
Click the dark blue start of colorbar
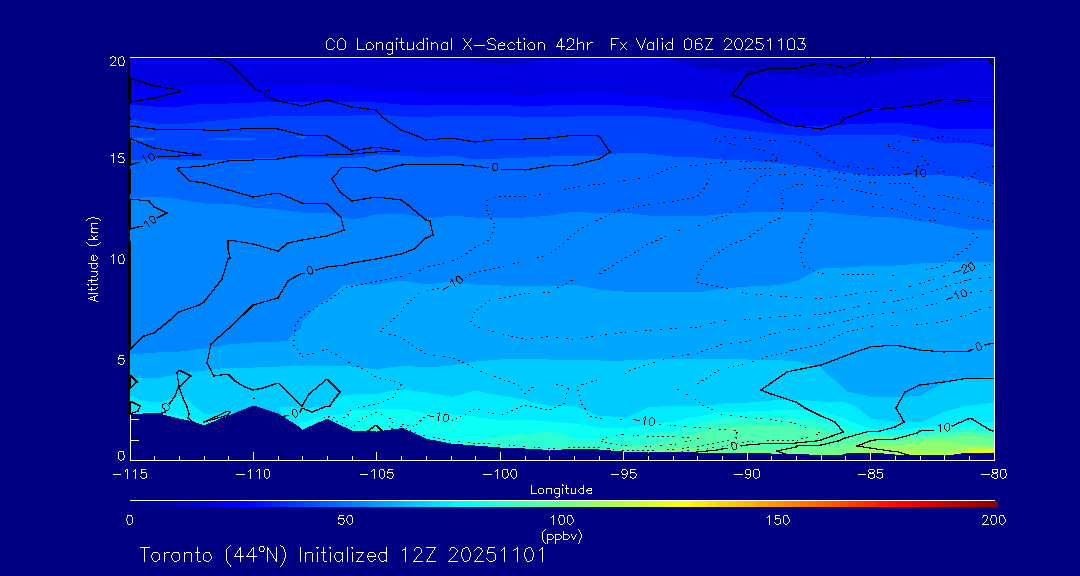(x=135, y=502)
